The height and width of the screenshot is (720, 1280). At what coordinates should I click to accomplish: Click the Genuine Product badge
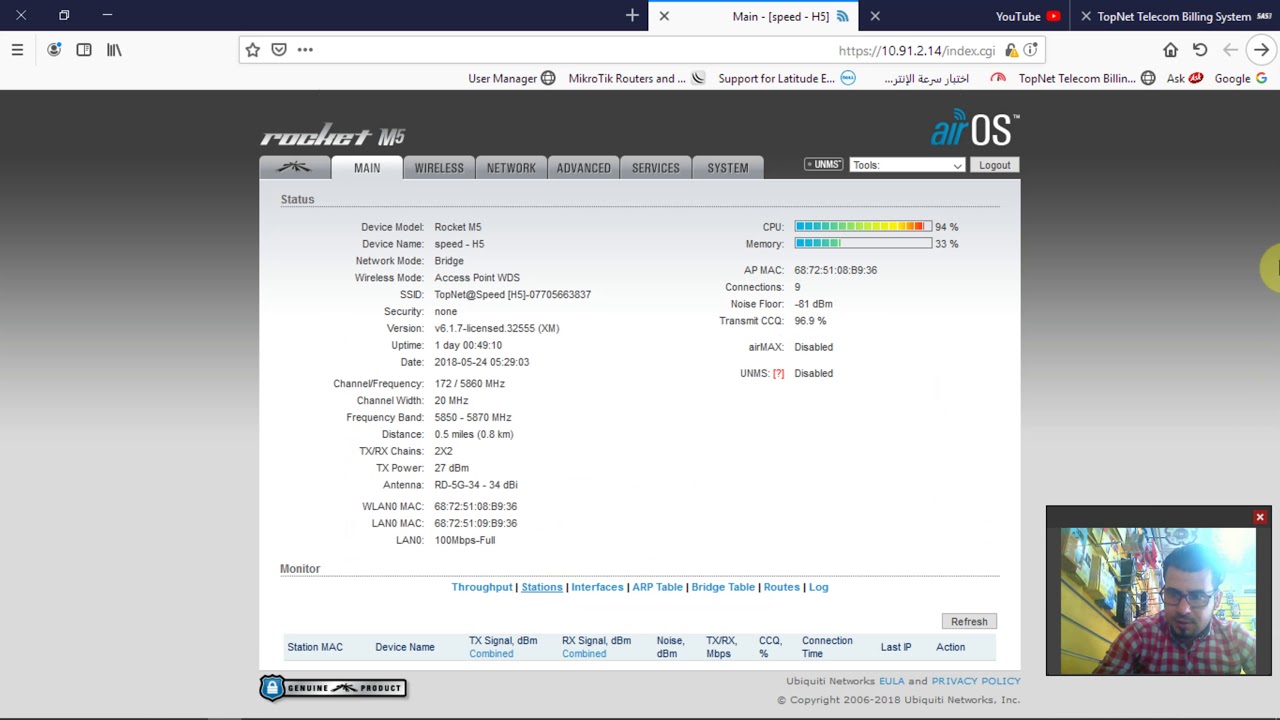(333, 688)
